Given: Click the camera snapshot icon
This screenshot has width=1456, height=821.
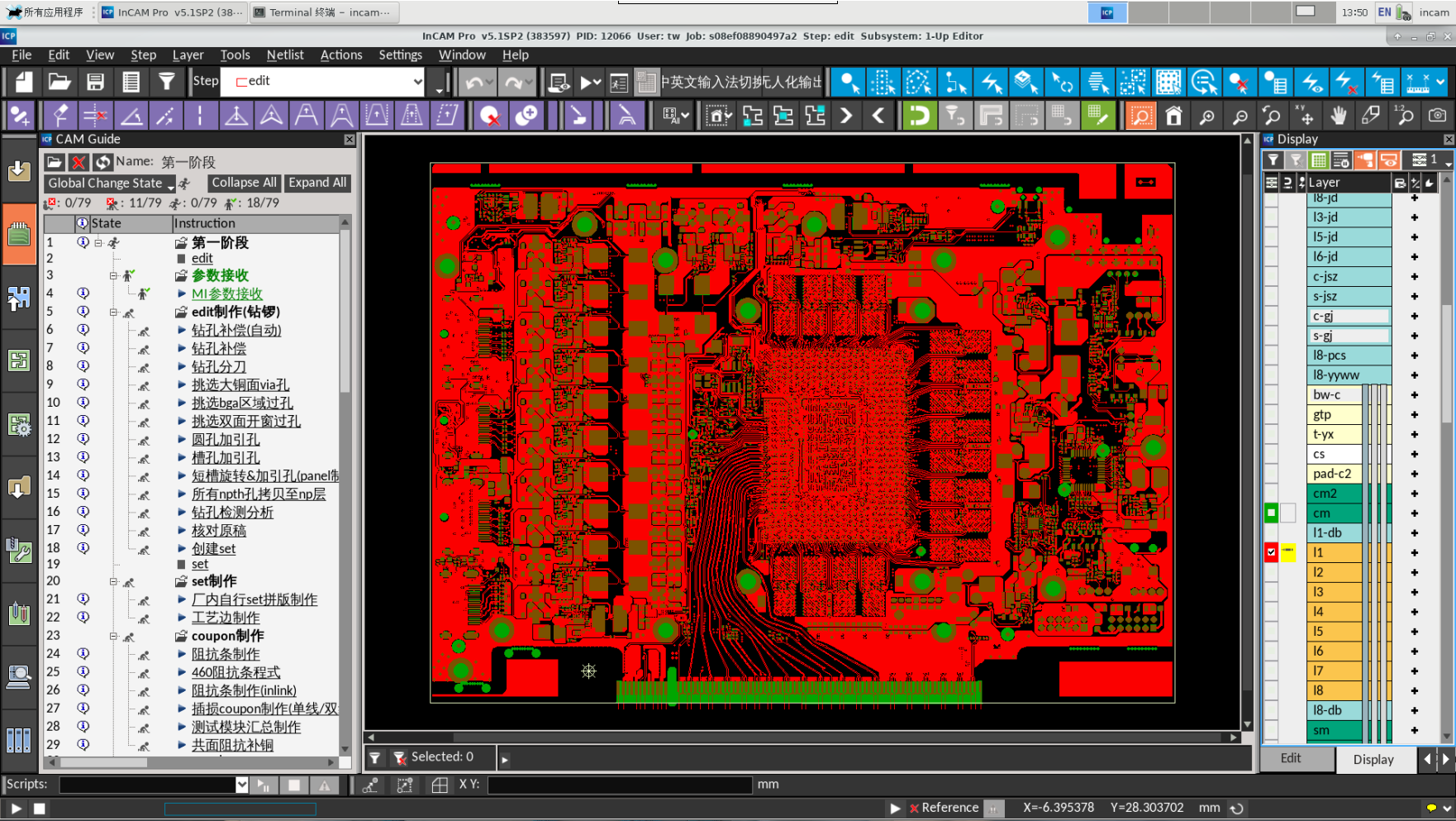Looking at the screenshot, I should click(1438, 116).
